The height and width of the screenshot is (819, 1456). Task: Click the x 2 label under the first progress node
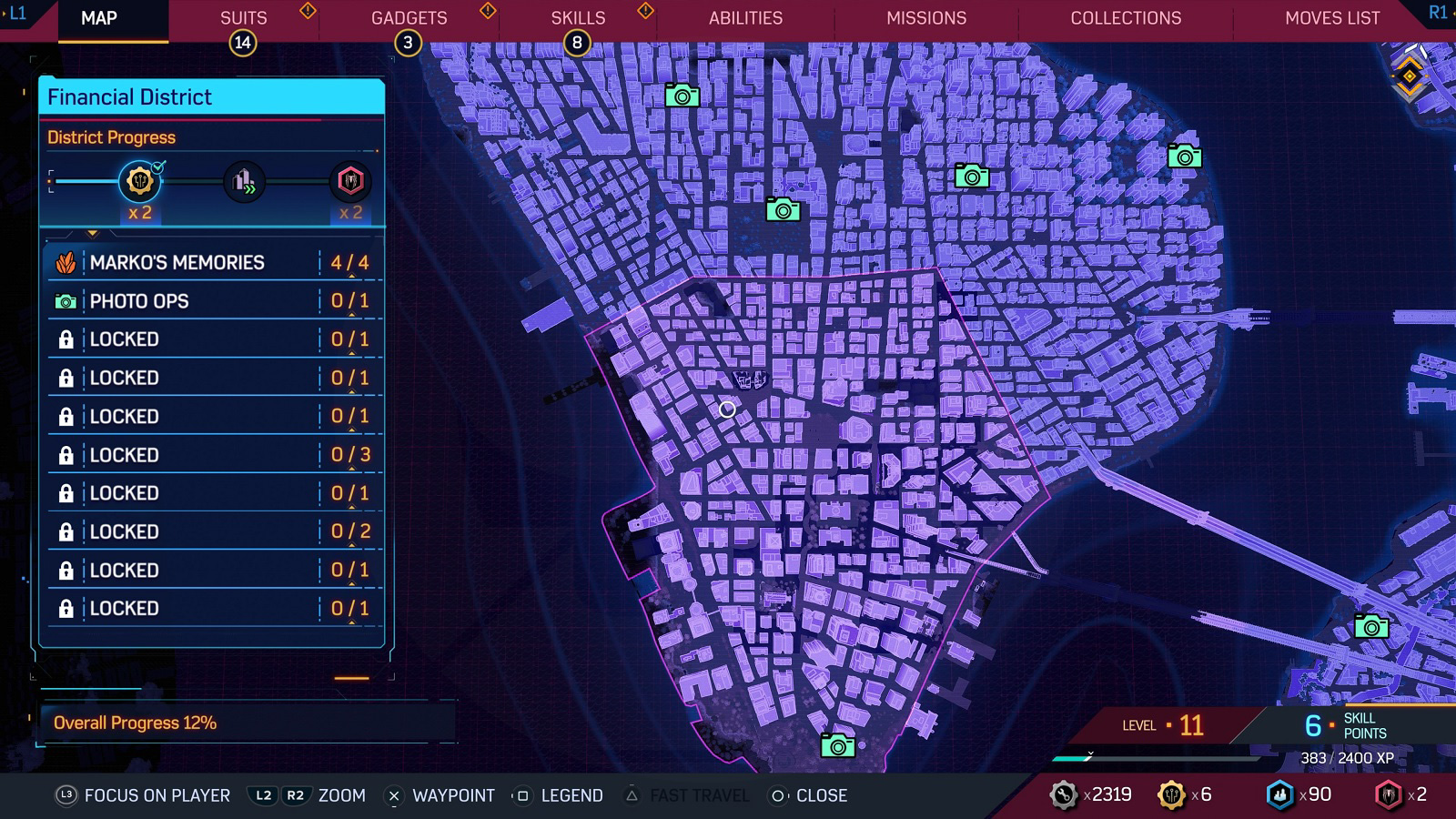tap(139, 213)
